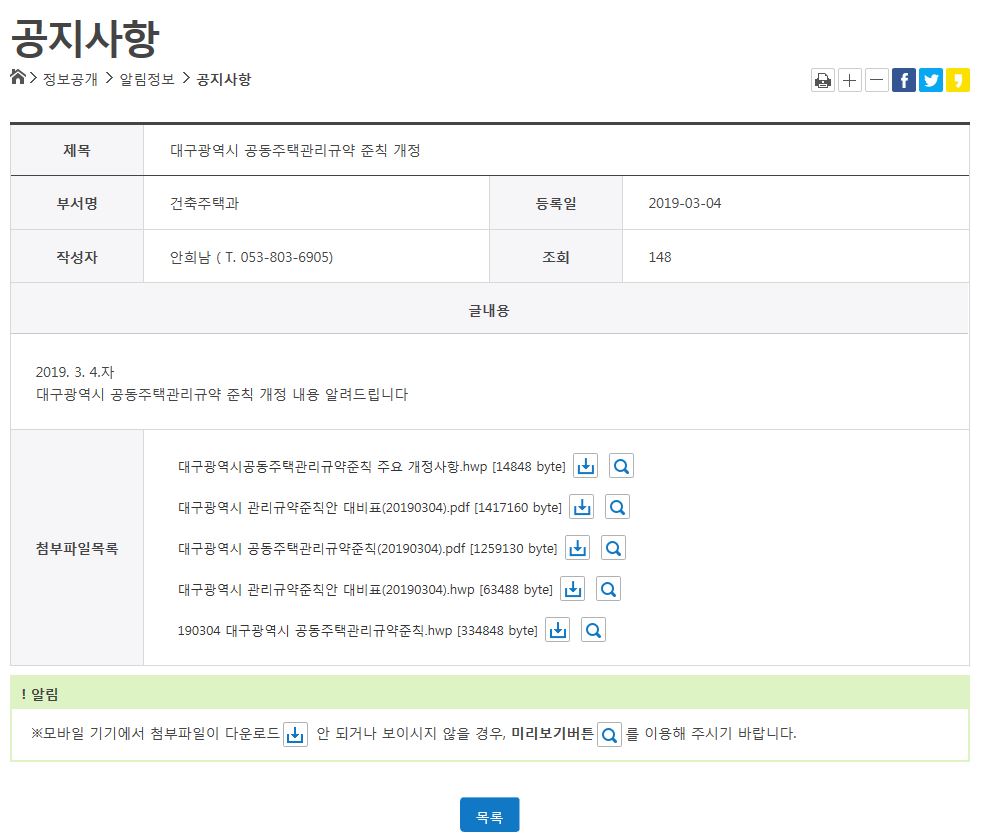982x840 pixels.
Task: Preview 대비표(20190304).hwp attachment
Action: (608, 589)
